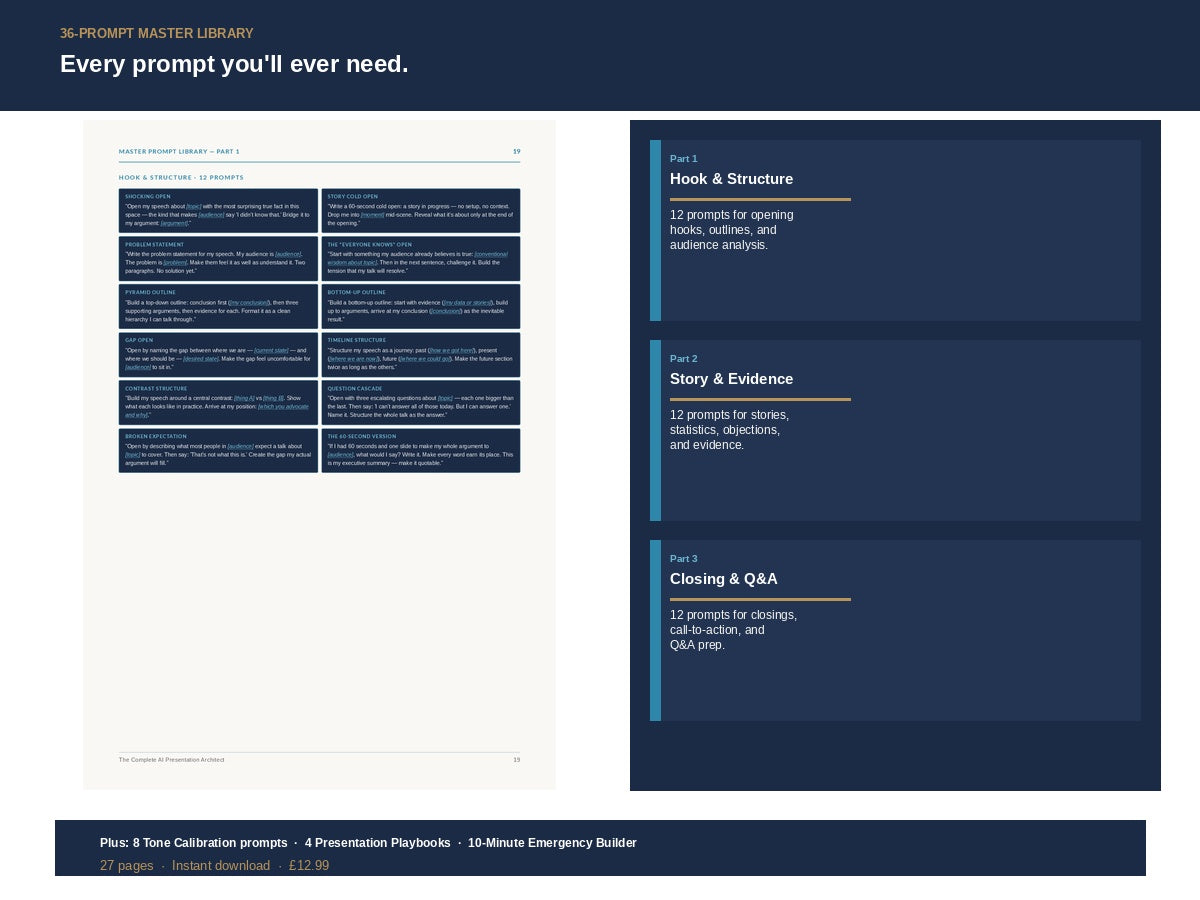Click '4 Presentation Playbooks' text
1200x900 pixels.
coord(377,843)
